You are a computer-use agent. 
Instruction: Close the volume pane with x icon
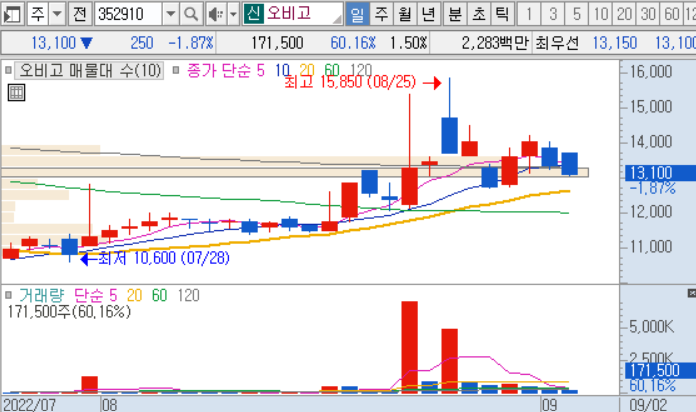[x=692, y=293]
